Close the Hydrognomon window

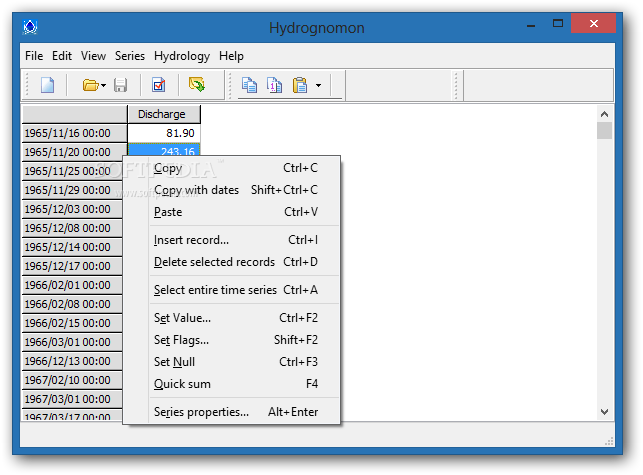click(x=593, y=23)
